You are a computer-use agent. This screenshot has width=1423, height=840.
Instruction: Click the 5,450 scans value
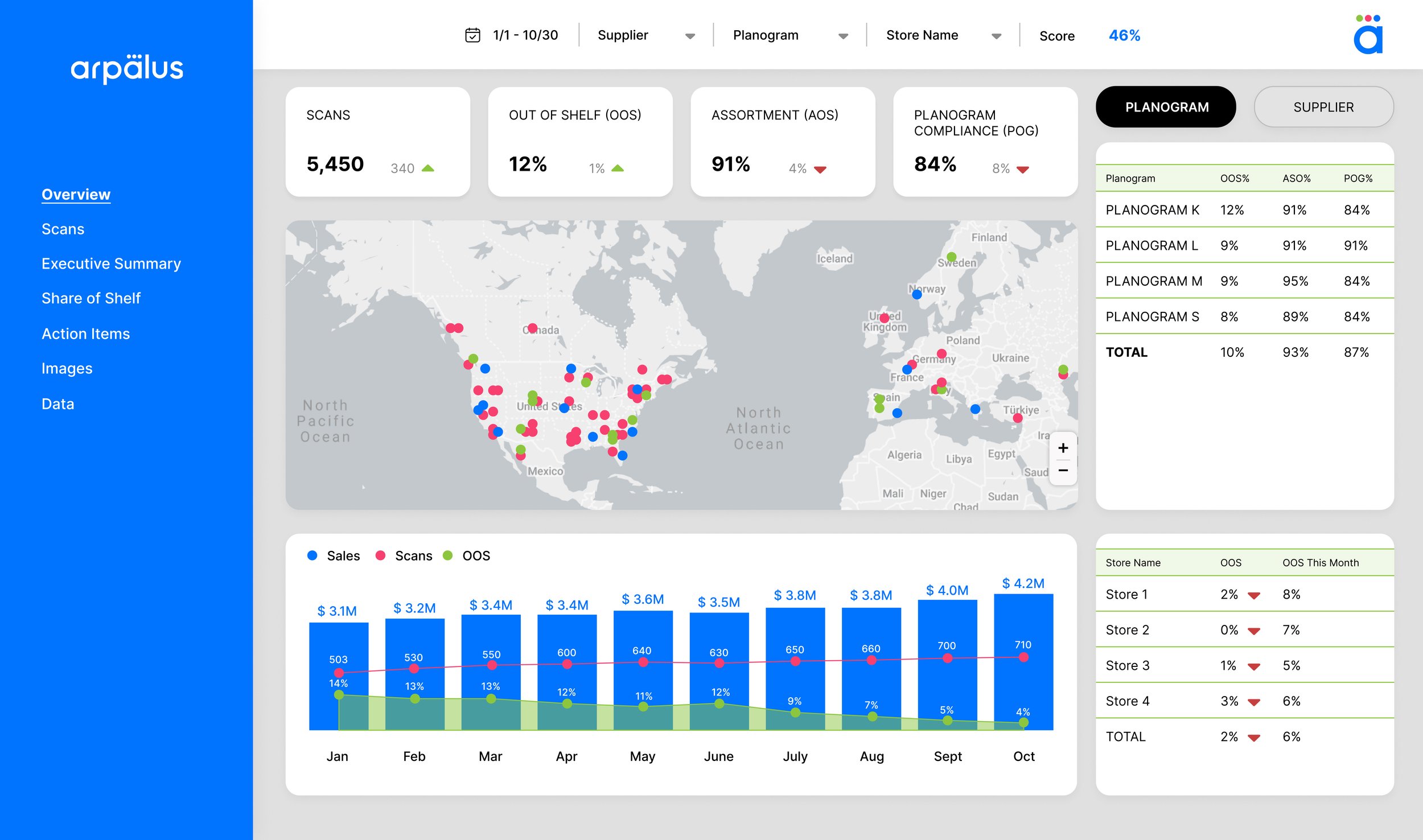(x=335, y=164)
